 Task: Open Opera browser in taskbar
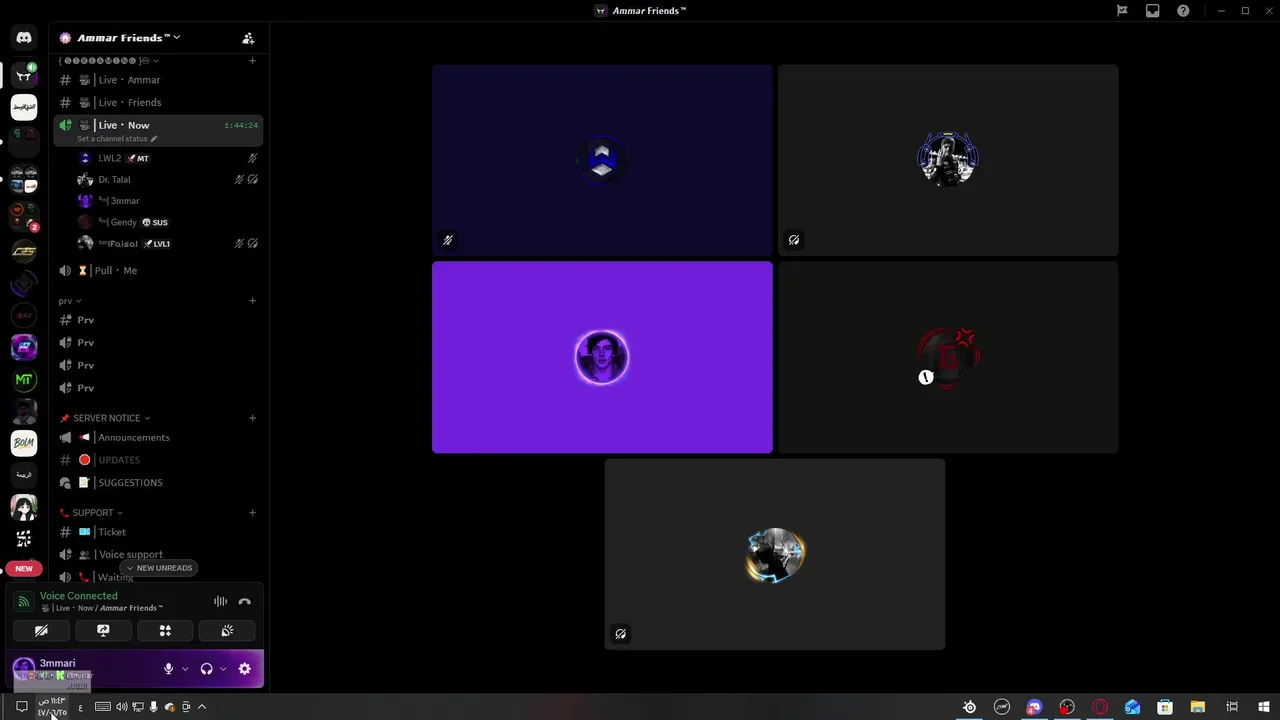[x=1100, y=707]
